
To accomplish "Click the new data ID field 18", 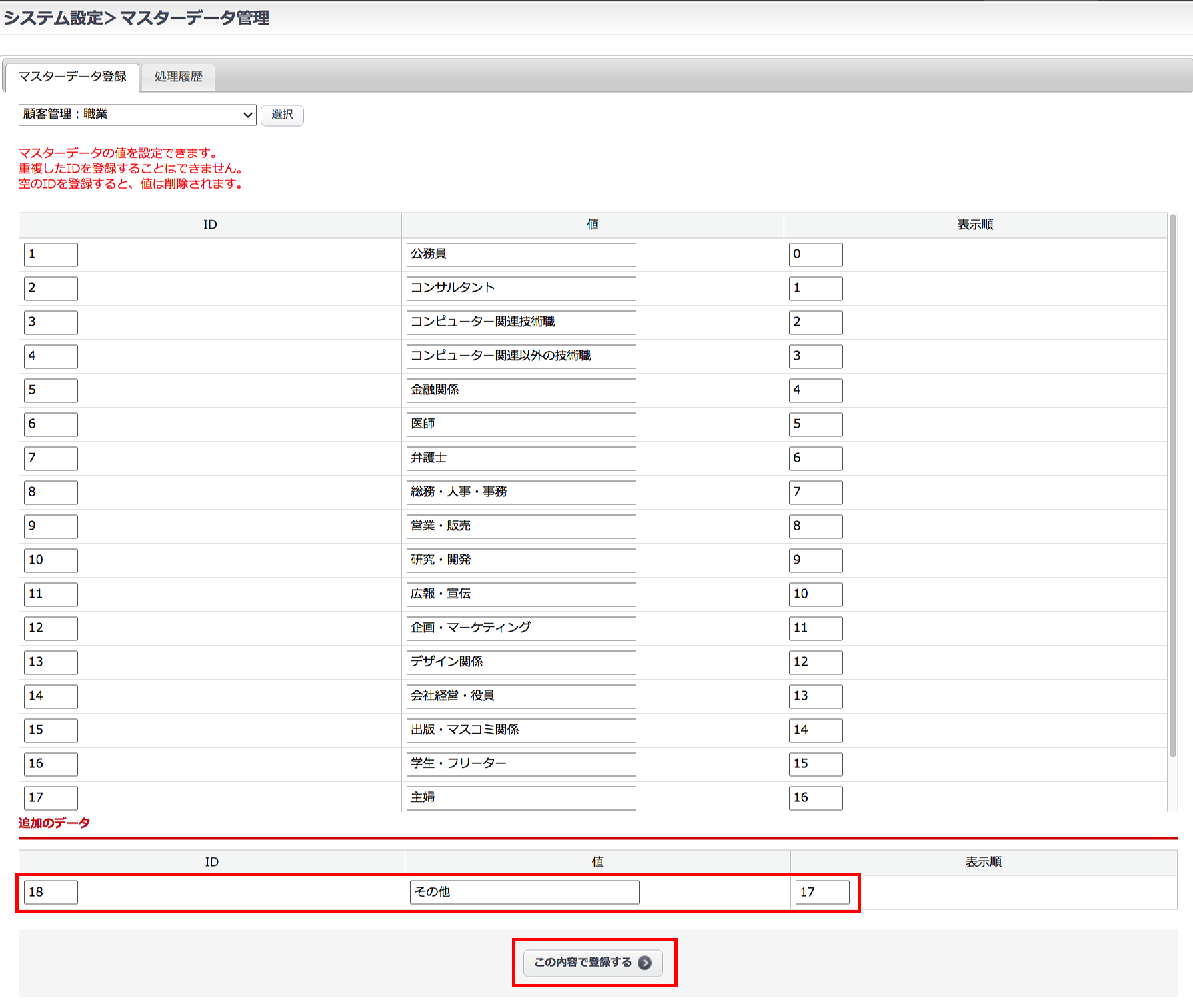I will [x=51, y=892].
